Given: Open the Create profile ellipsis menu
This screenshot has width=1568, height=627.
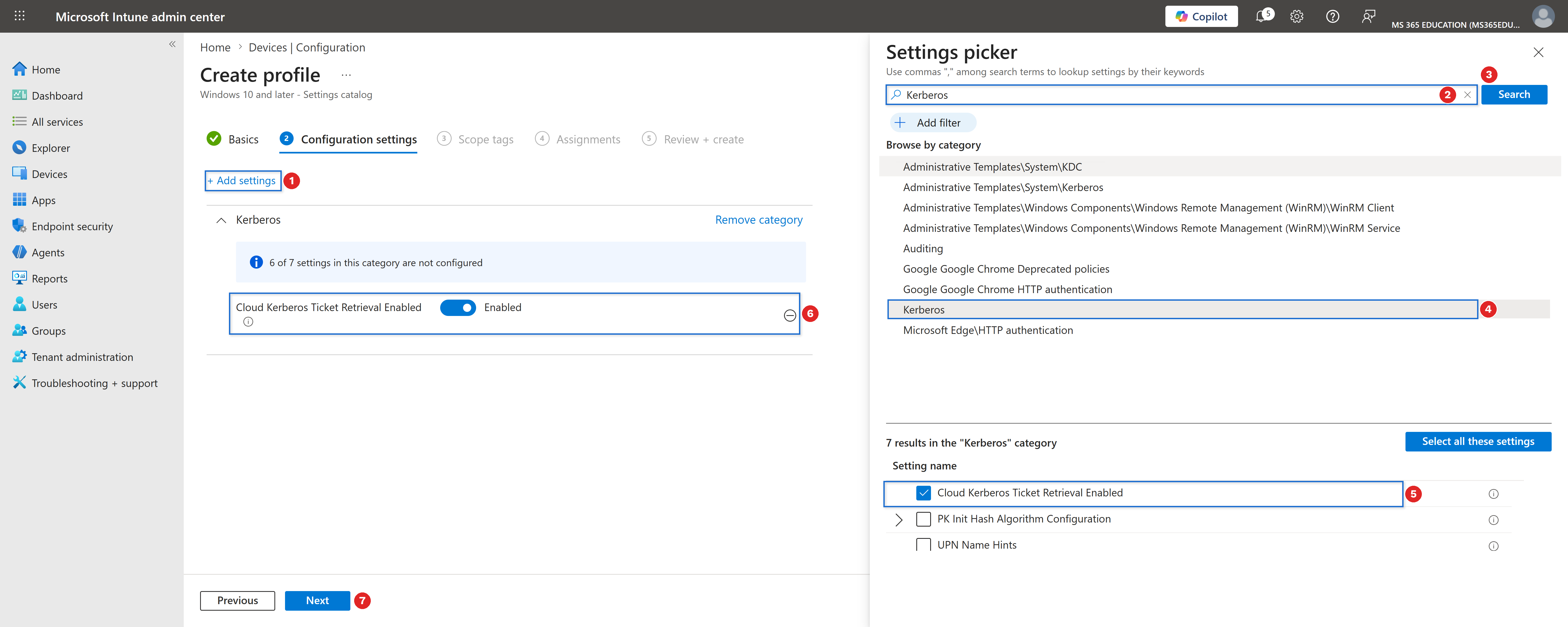Looking at the screenshot, I should coord(346,75).
